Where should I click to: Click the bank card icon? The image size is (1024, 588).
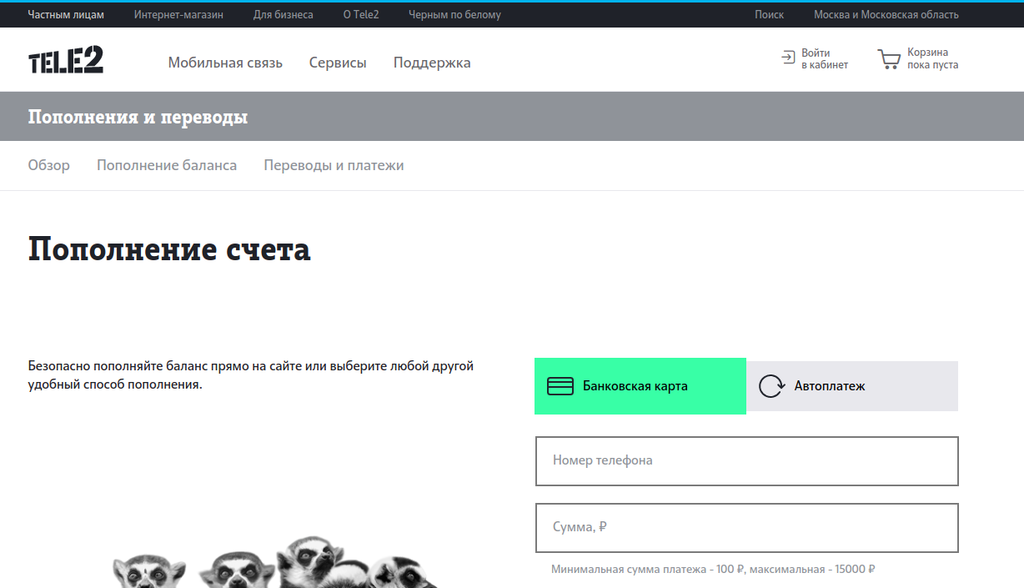(x=560, y=386)
